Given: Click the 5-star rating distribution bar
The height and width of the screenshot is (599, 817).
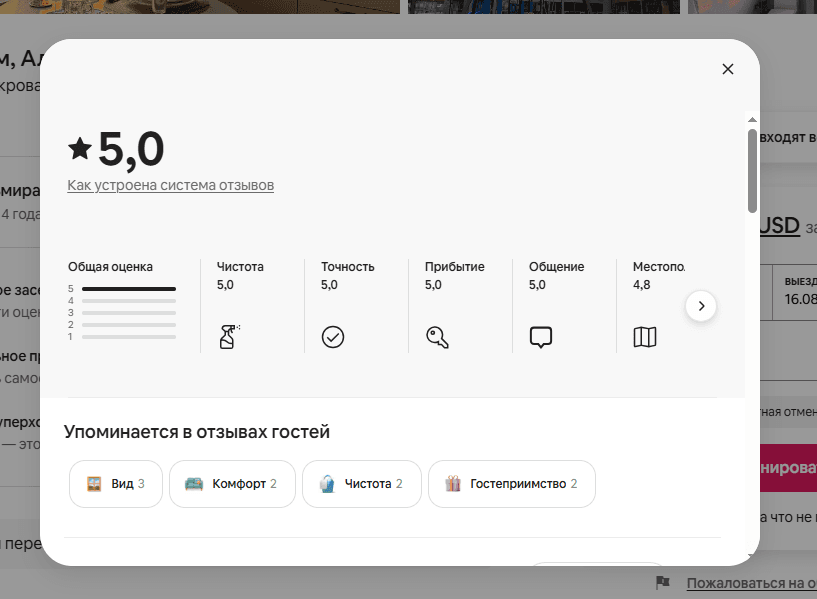Looking at the screenshot, I should (x=129, y=289).
